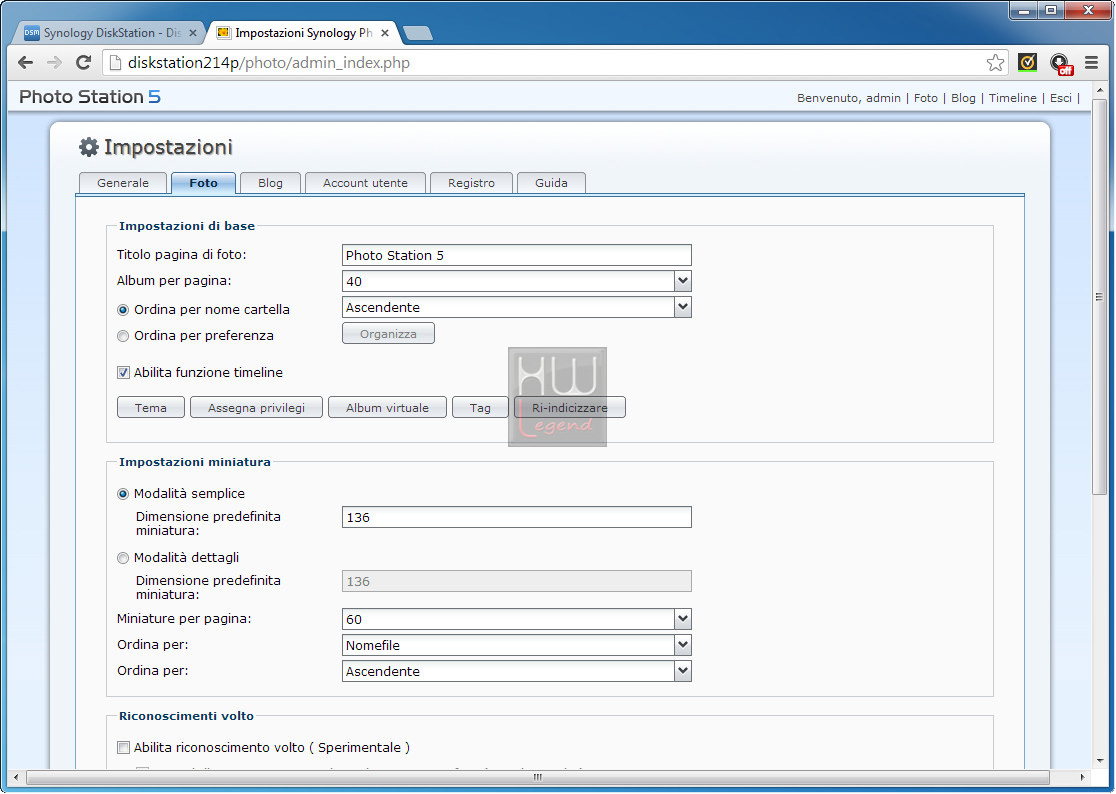Image resolution: width=1116 pixels, height=794 pixels.
Task: Click the scroll right arrow
Action: [x=1082, y=777]
